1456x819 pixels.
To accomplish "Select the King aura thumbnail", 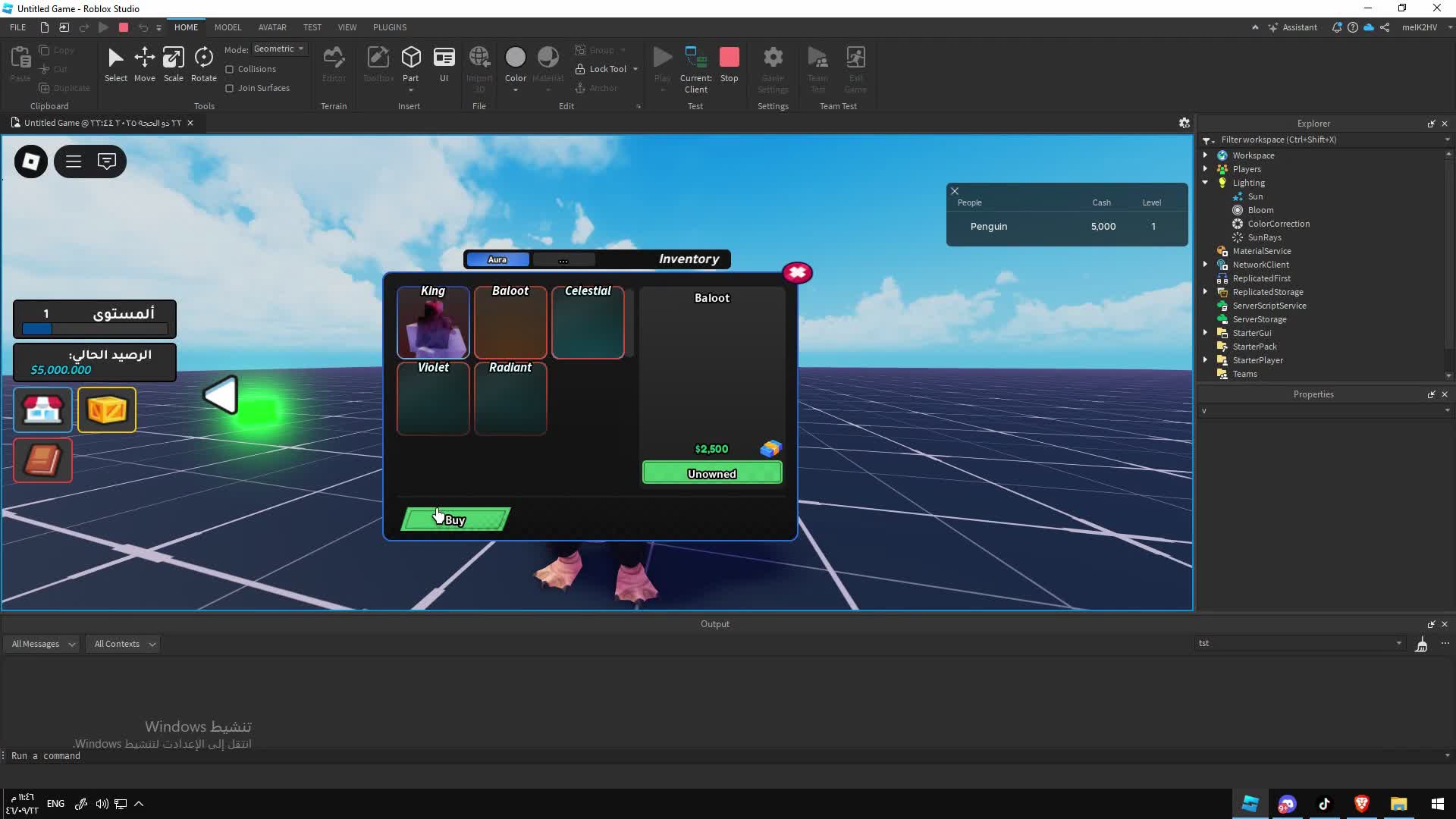I will 433,323.
